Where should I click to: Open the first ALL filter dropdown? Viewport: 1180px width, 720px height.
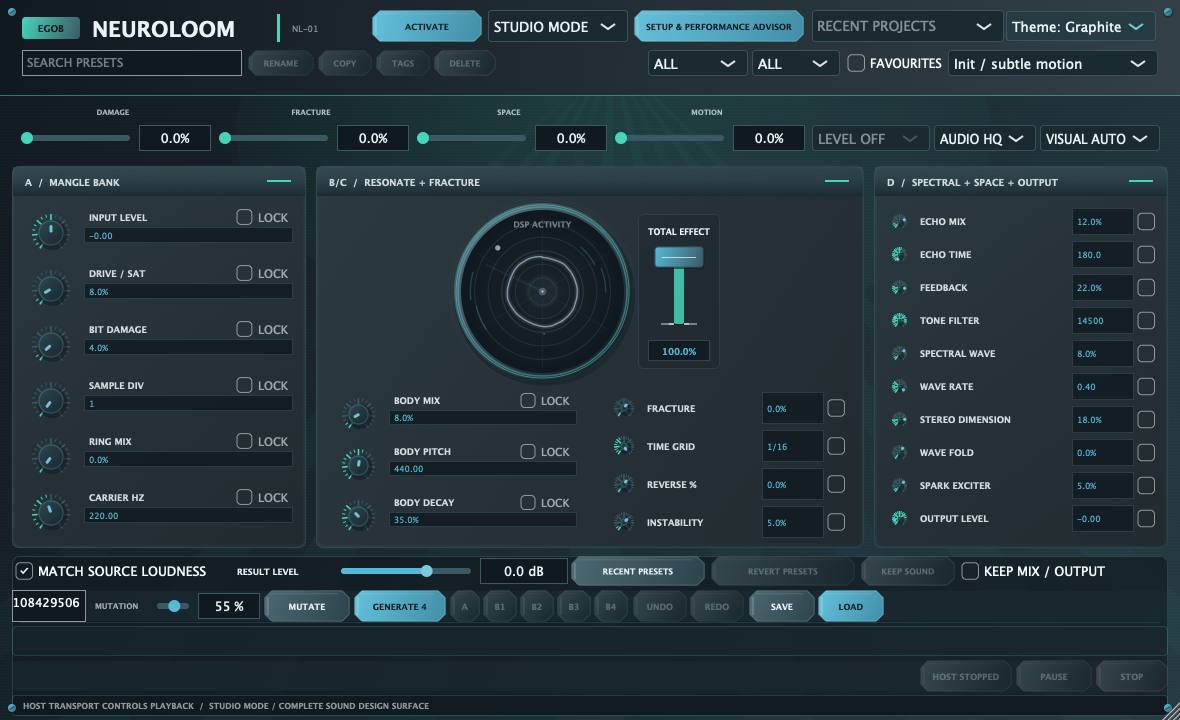(x=697, y=63)
